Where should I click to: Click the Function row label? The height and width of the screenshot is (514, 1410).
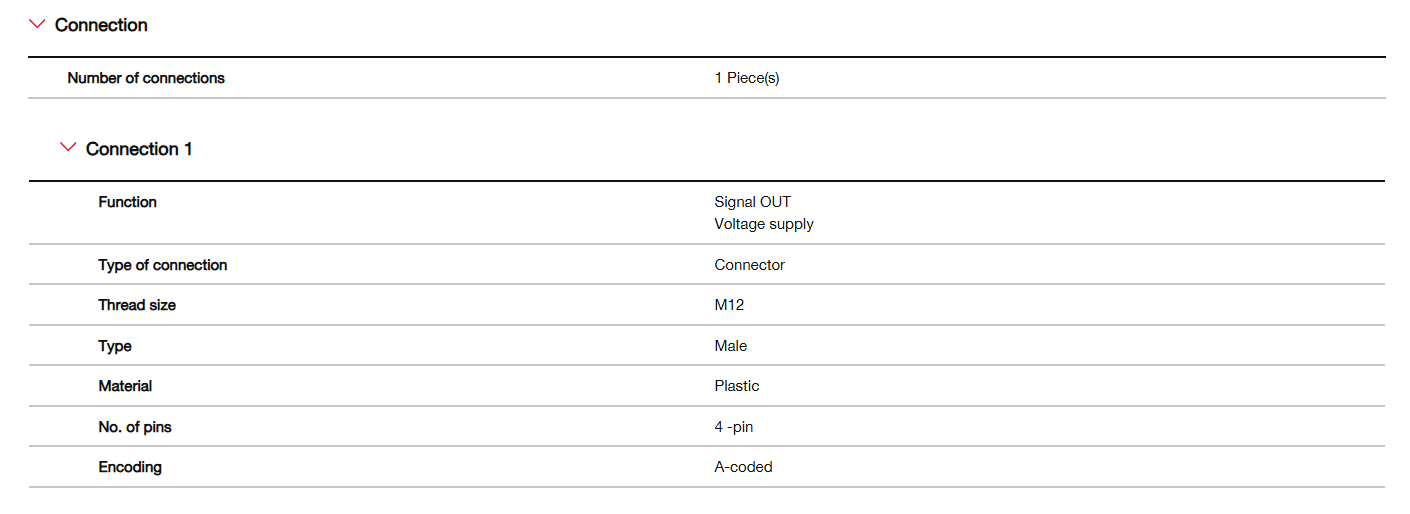(x=127, y=202)
